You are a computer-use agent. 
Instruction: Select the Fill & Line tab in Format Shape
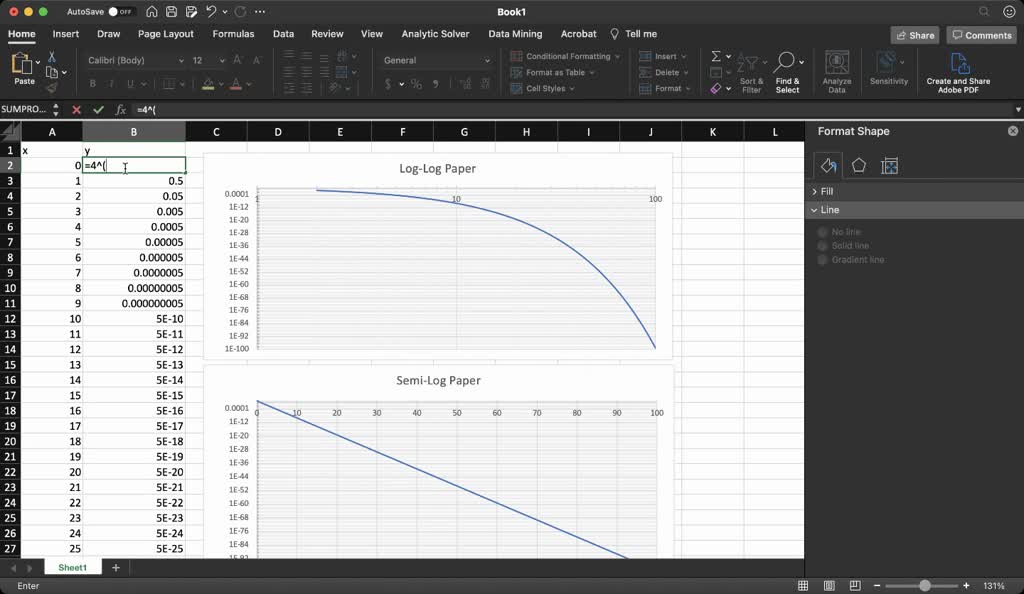pyautogui.click(x=827, y=165)
